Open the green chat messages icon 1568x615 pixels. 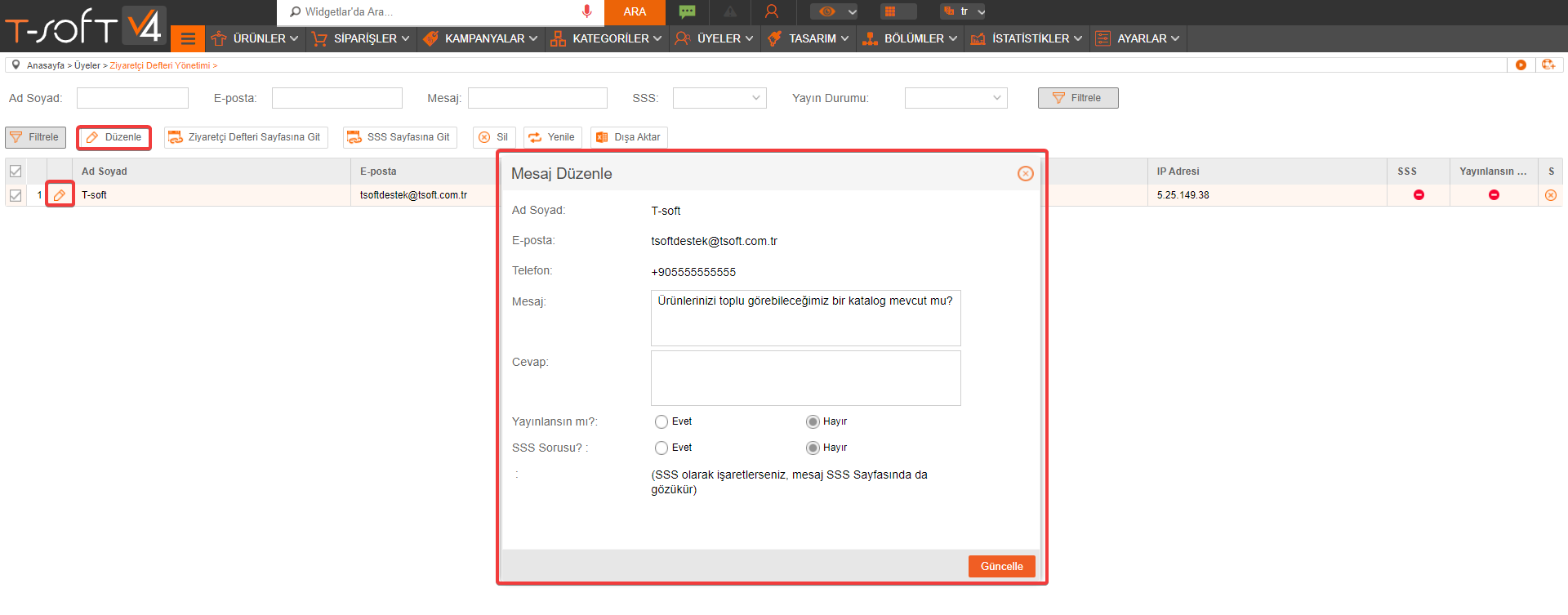point(688,11)
